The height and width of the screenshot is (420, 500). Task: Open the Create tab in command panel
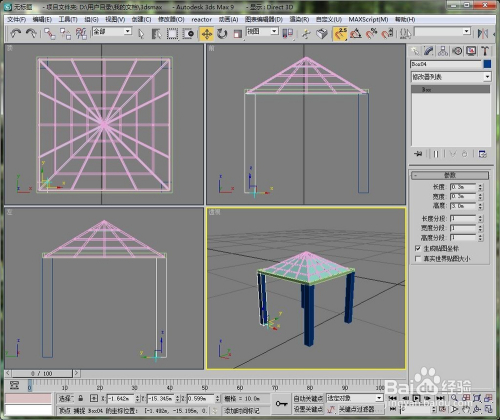pyautogui.click(x=415, y=51)
